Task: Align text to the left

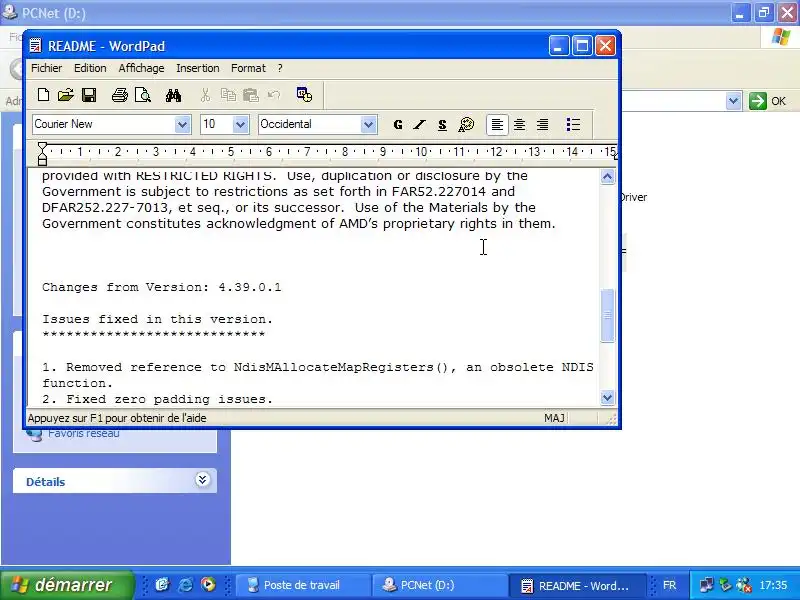Action: pos(497,124)
